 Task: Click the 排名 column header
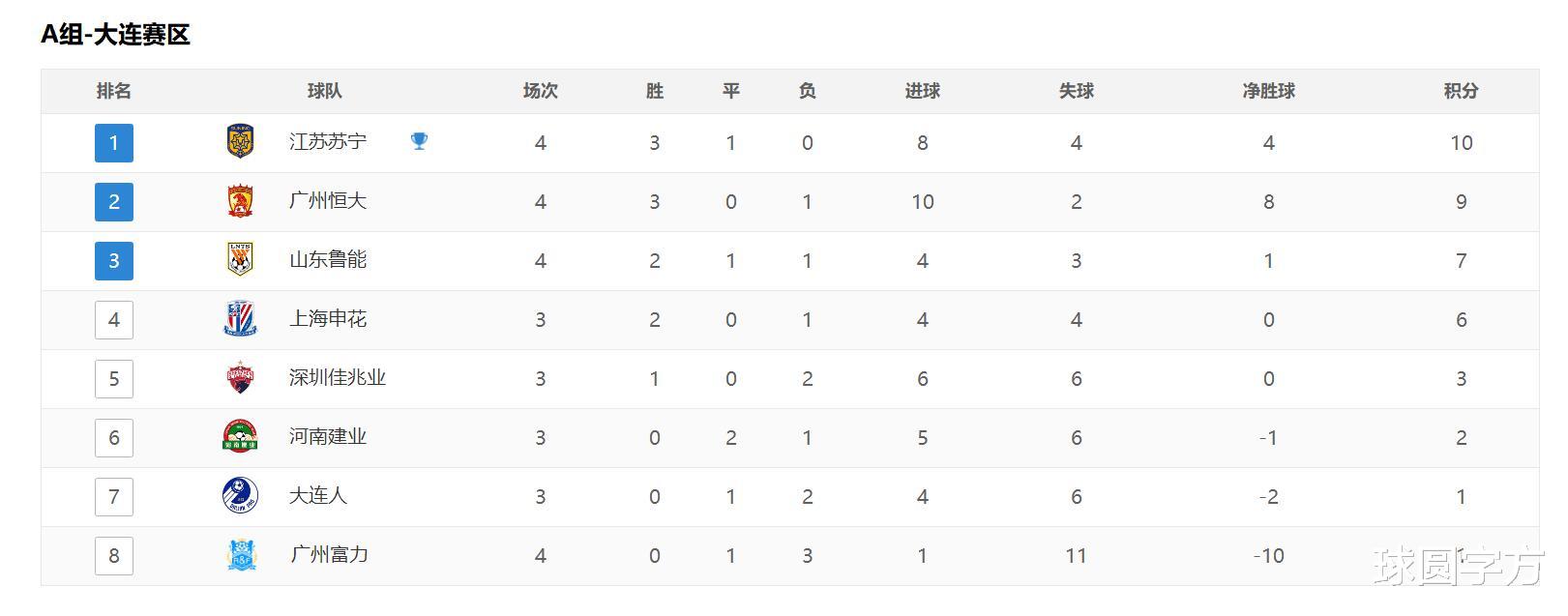(x=114, y=91)
